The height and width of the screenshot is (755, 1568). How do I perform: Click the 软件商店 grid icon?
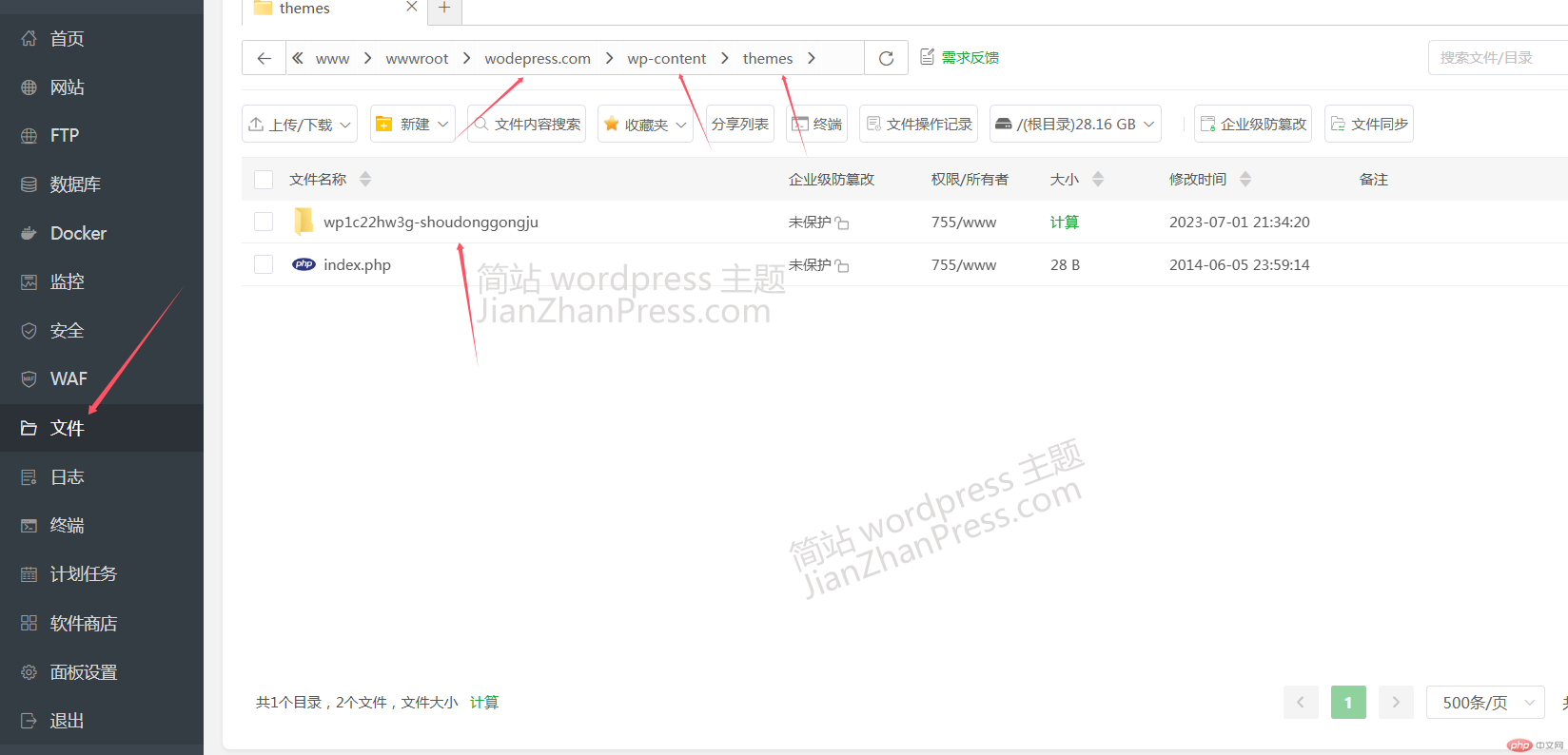tap(29, 624)
